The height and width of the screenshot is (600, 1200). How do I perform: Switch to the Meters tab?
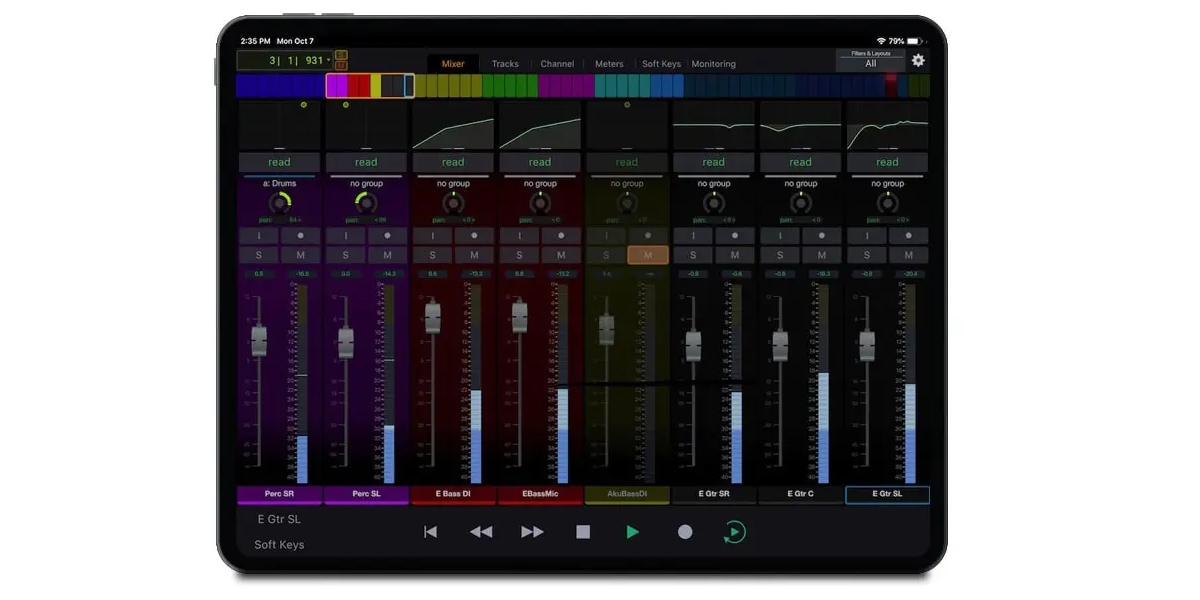[x=609, y=64]
